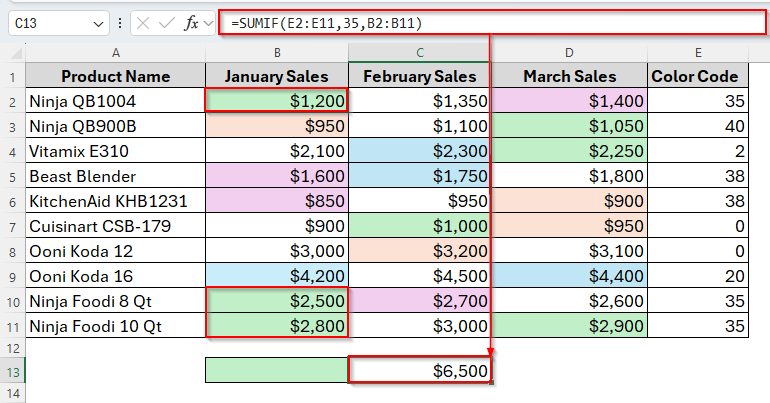Click the Cuisinart CSB-179 cell
This screenshot has width=770, height=403.
click(x=115, y=225)
